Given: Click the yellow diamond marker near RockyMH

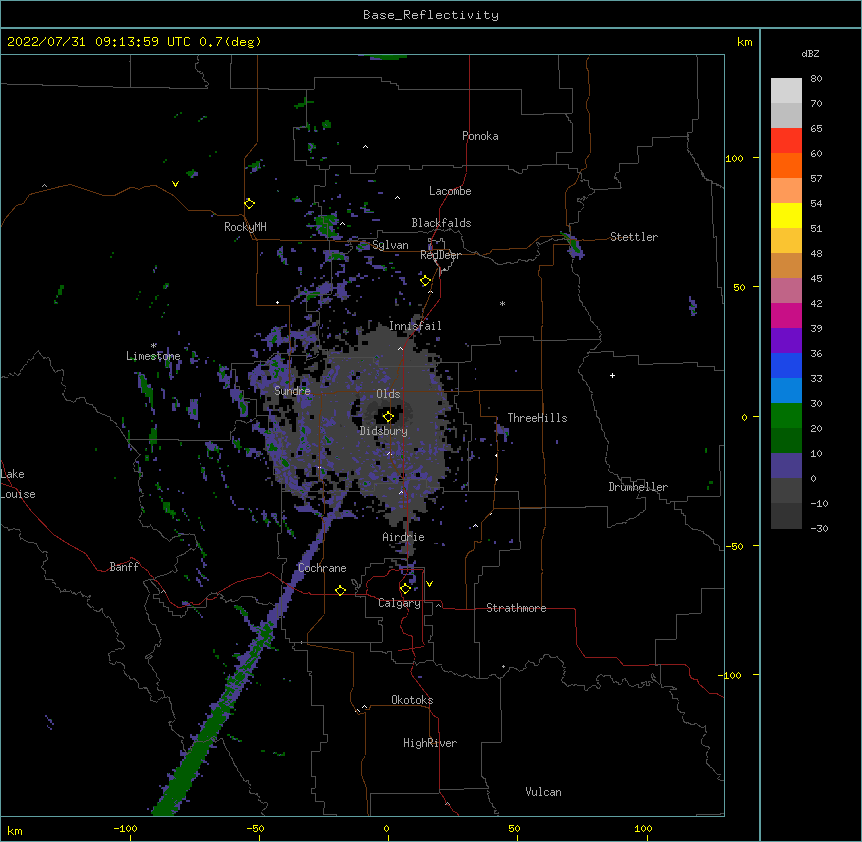Looking at the screenshot, I should click(249, 204).
